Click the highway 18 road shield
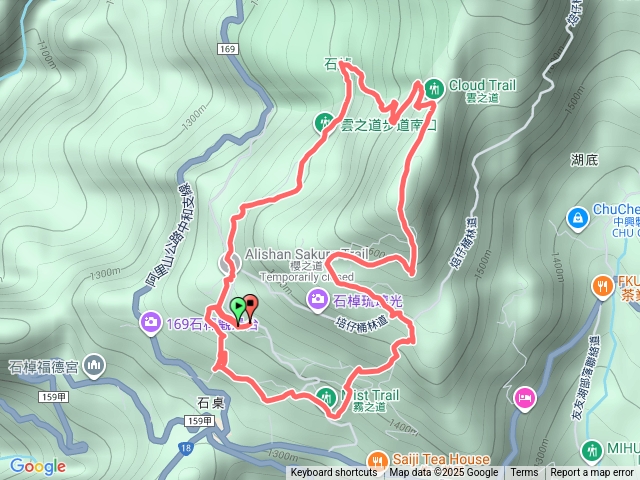Viewport: 640px width, 480px height. pyautogui.click(x=185, y=448)
